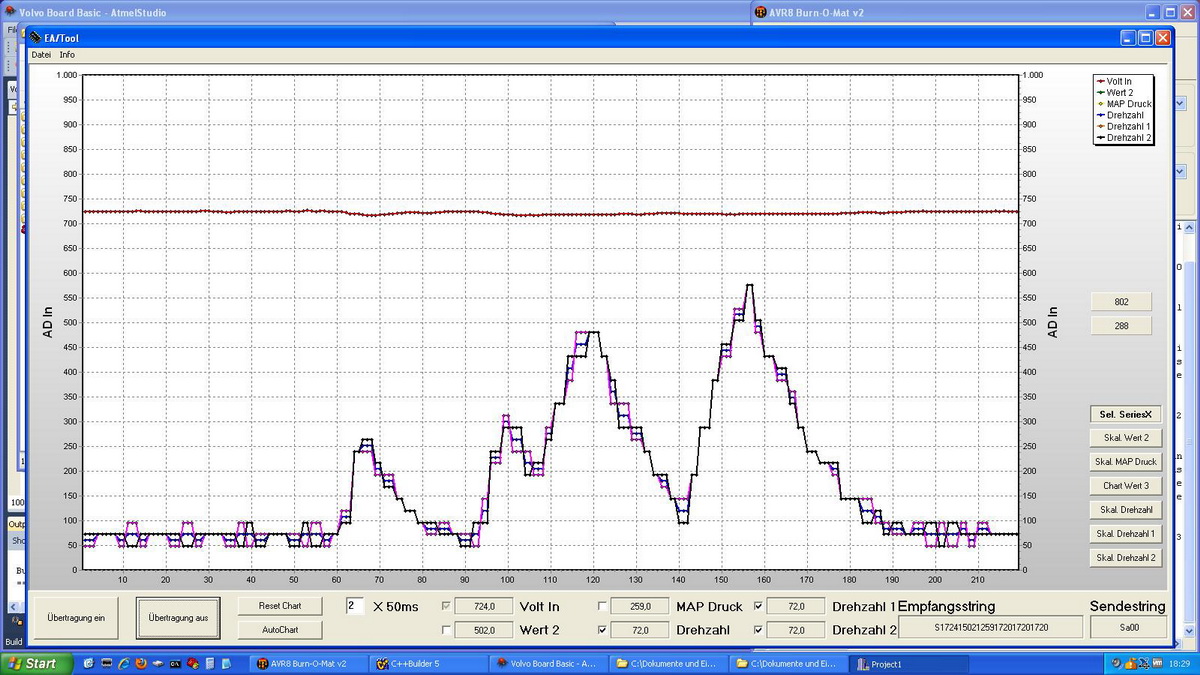Click the Skal. Wert 2 button
Screen dimensions: 1200x675
[x=1126, y=438]
